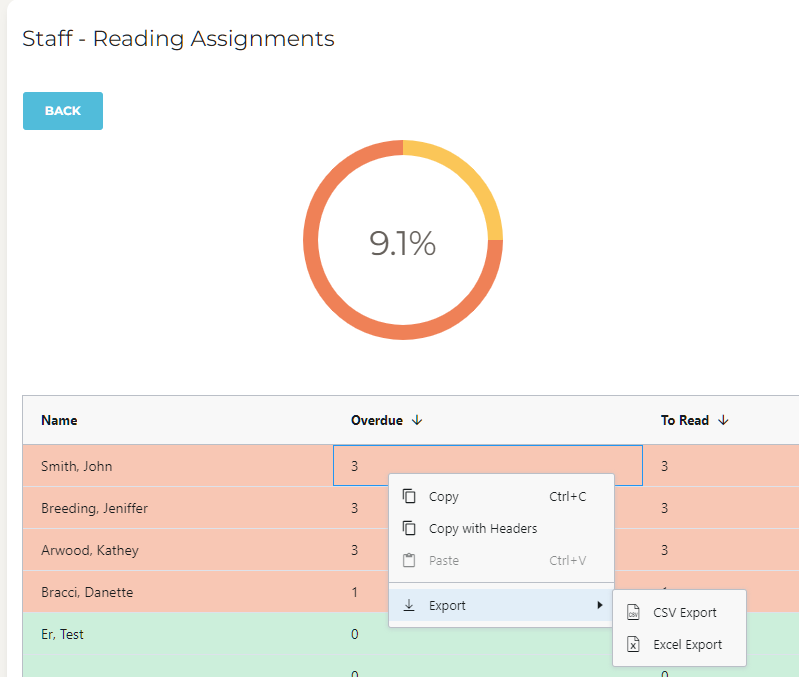
Task: Sort by the Name column header
Action: [59, 421]
